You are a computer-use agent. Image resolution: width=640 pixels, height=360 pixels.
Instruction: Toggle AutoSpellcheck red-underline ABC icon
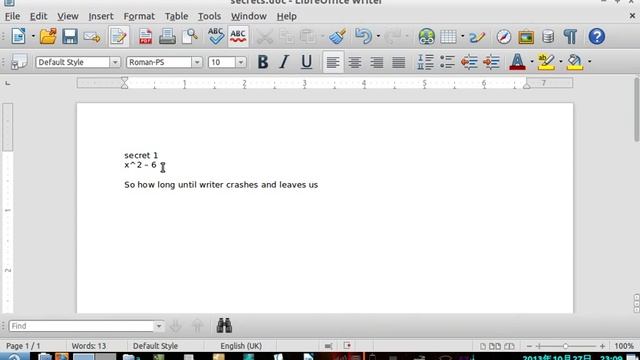tap(238, 37)
